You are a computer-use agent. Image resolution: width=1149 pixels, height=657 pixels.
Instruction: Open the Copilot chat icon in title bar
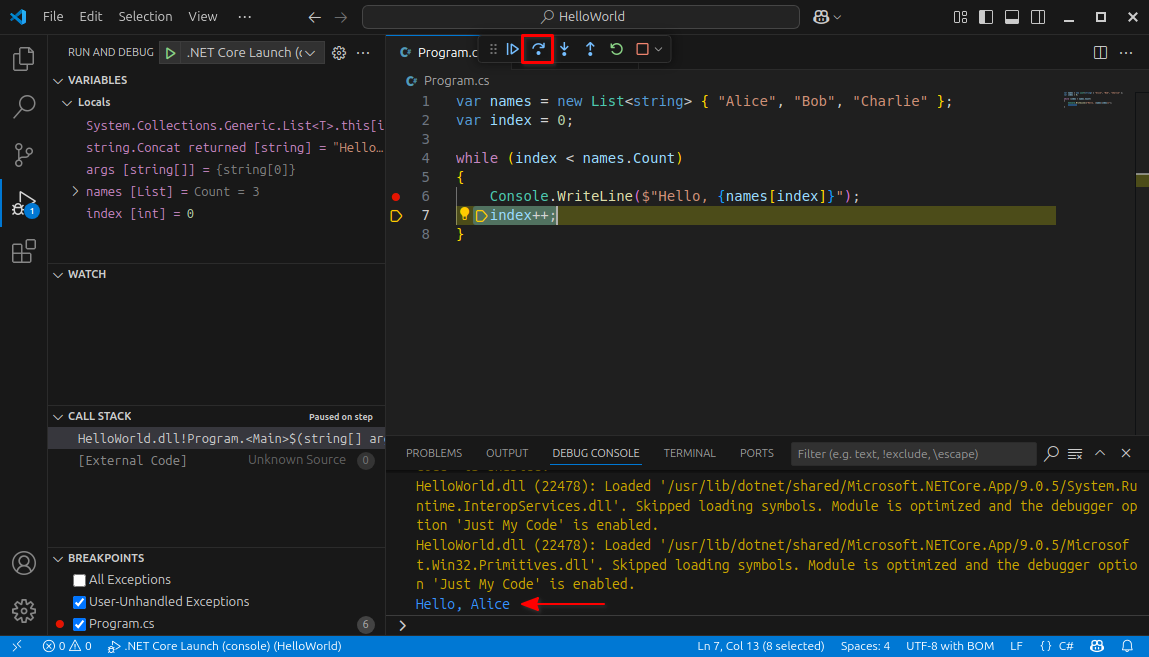tap(821, 17)
